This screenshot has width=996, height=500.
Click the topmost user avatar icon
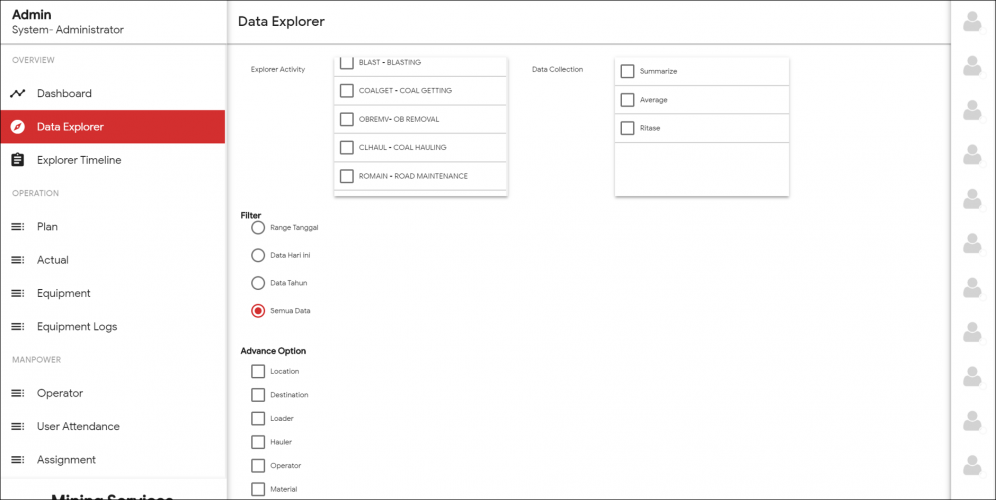[x=970, y=23]
